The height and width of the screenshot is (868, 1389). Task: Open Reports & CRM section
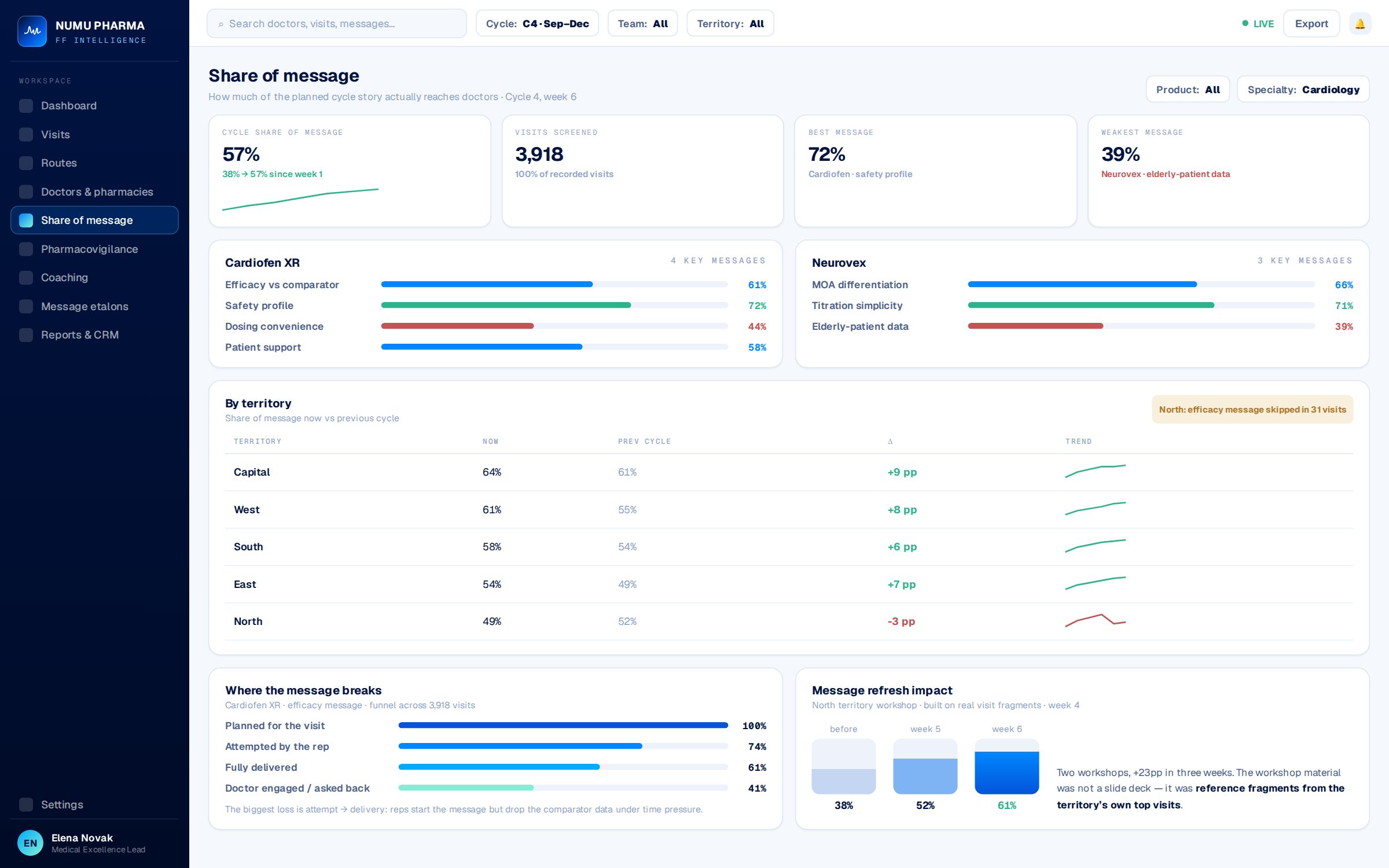(94, 335)
